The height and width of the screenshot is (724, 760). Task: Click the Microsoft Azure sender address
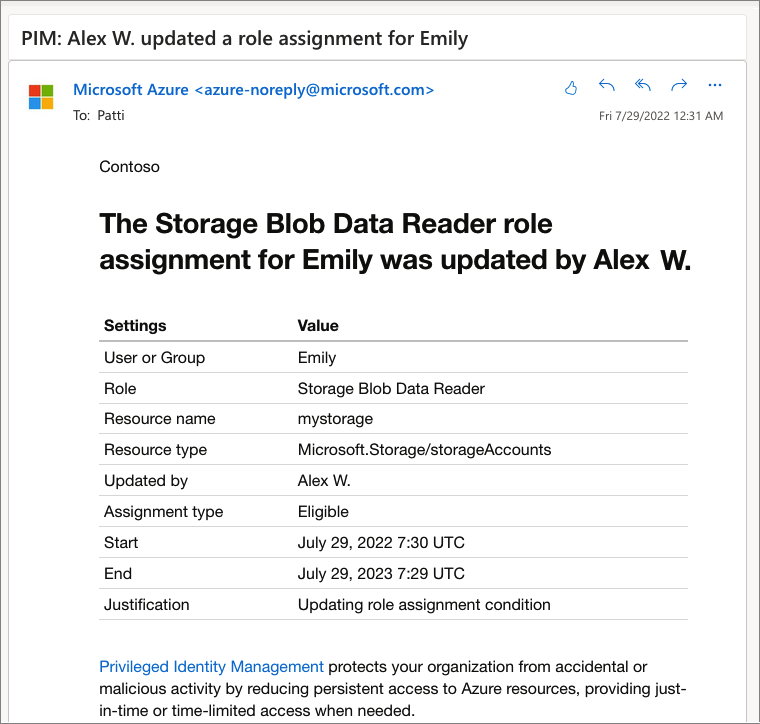click(x=253, y=90)
